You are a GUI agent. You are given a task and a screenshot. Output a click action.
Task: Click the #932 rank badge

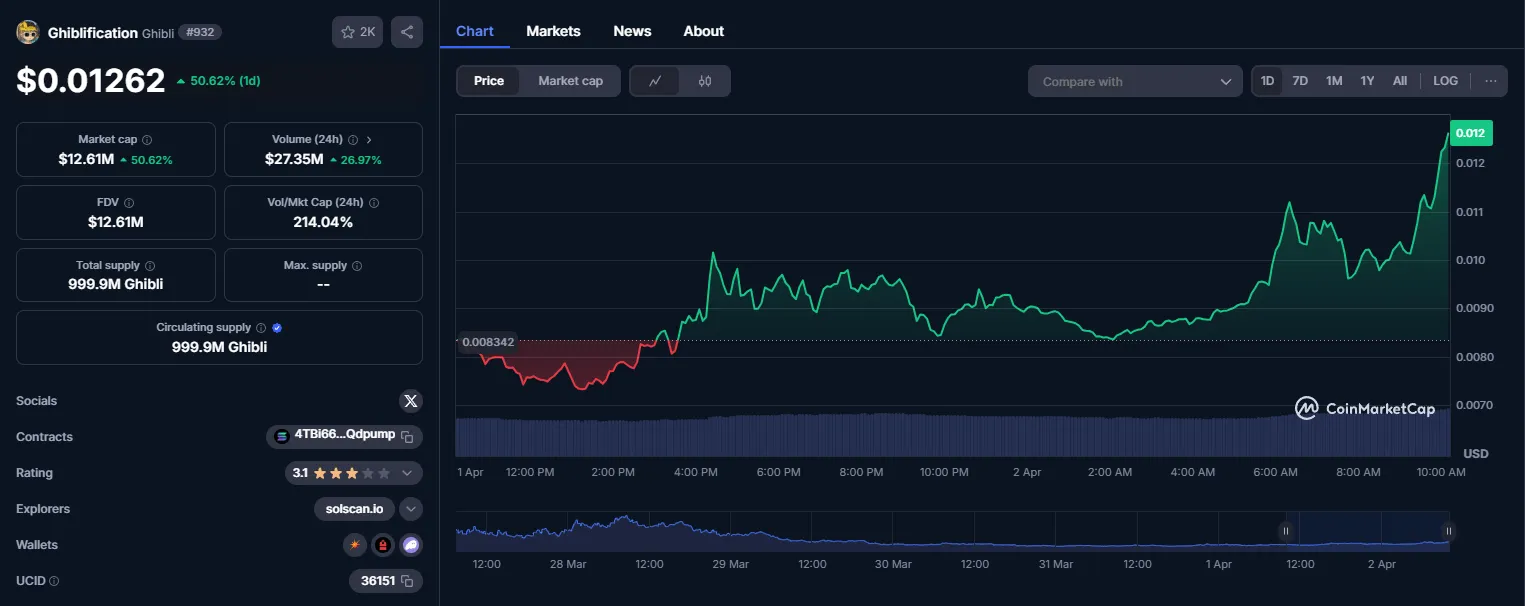coord(200,32)
